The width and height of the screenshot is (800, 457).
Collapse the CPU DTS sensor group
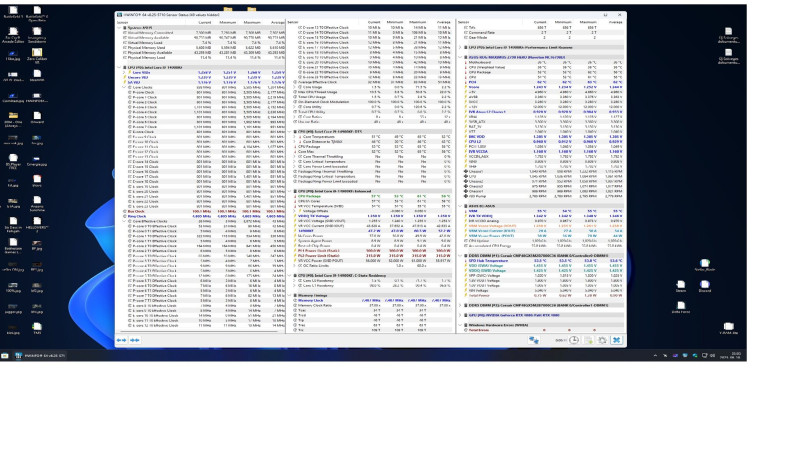pyautogui.click(x=290, y=132)
